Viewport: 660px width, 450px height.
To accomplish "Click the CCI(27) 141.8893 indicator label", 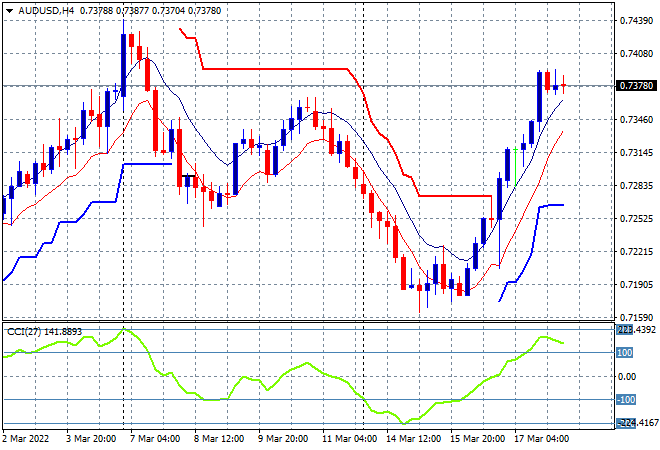I will coord(44,332).
